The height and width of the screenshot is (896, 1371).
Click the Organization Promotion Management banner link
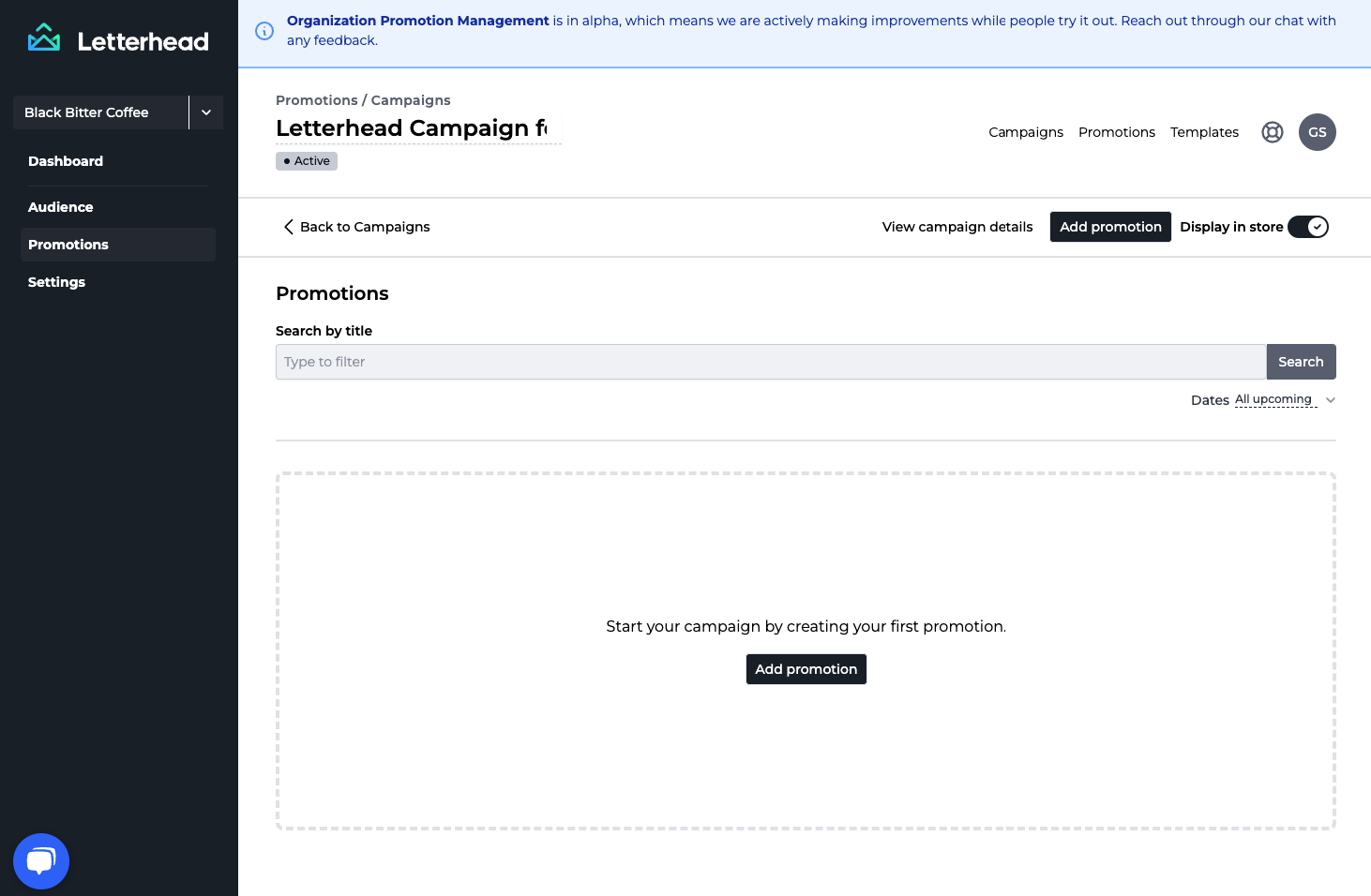tap(418, 21)
